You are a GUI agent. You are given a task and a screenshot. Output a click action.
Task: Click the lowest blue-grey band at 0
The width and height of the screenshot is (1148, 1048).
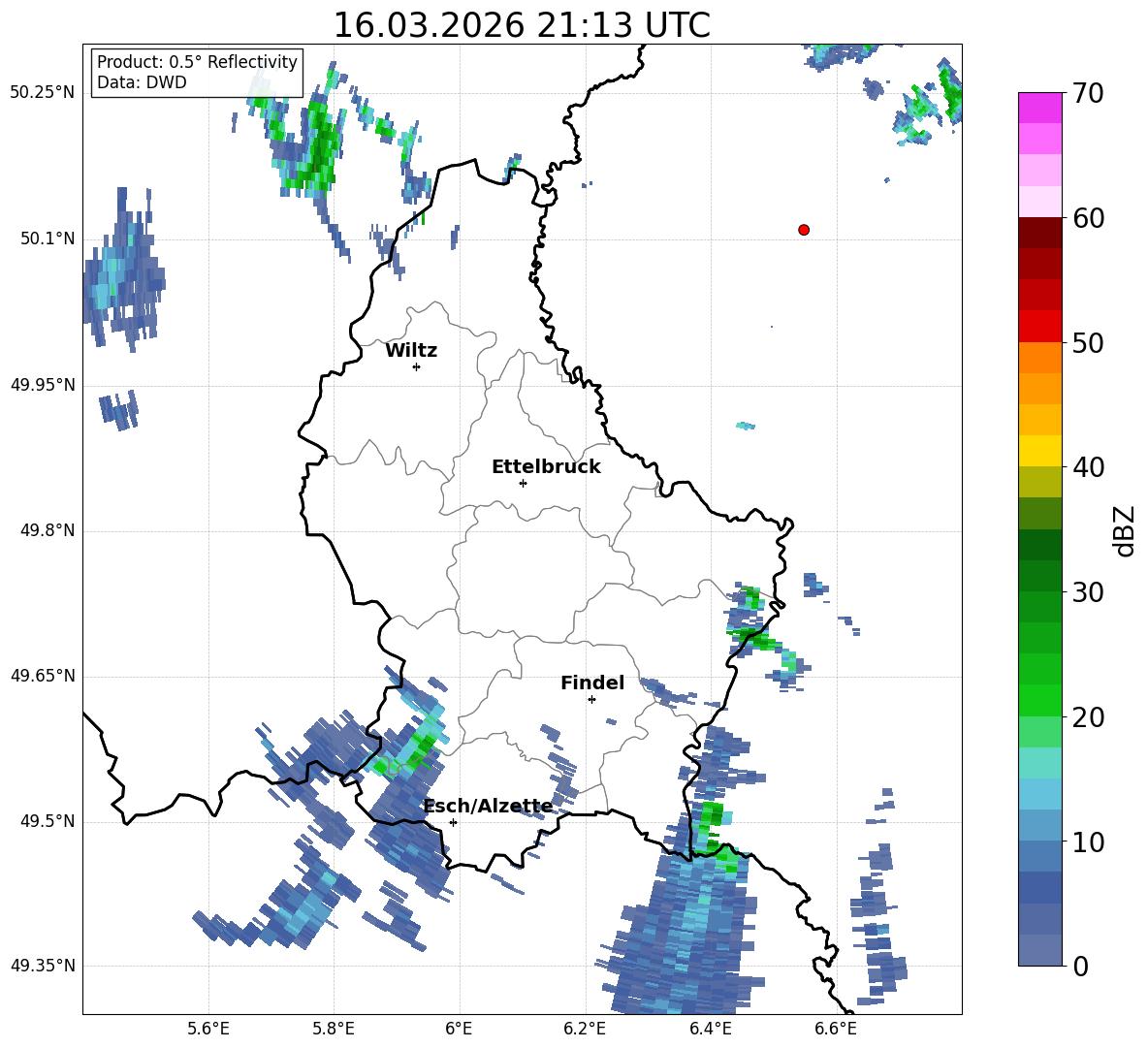pyautogui.click(x=1039, y=950)
